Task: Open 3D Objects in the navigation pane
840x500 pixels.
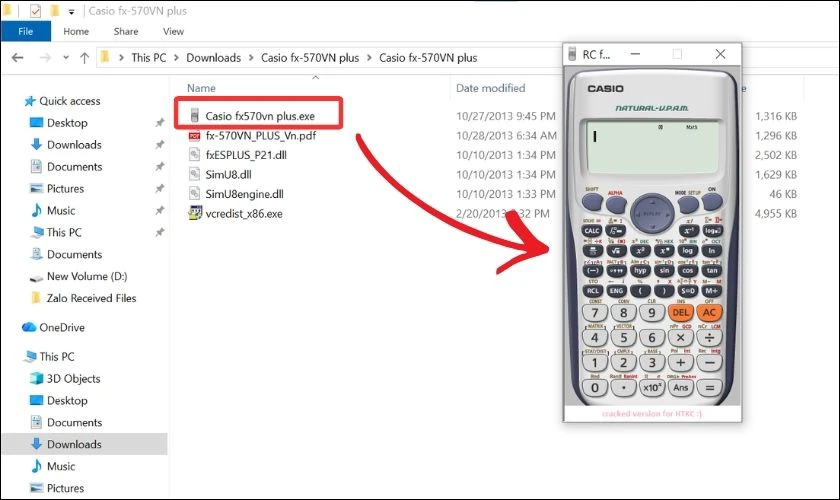Action: pyautogui.click(x=73, y=378)
